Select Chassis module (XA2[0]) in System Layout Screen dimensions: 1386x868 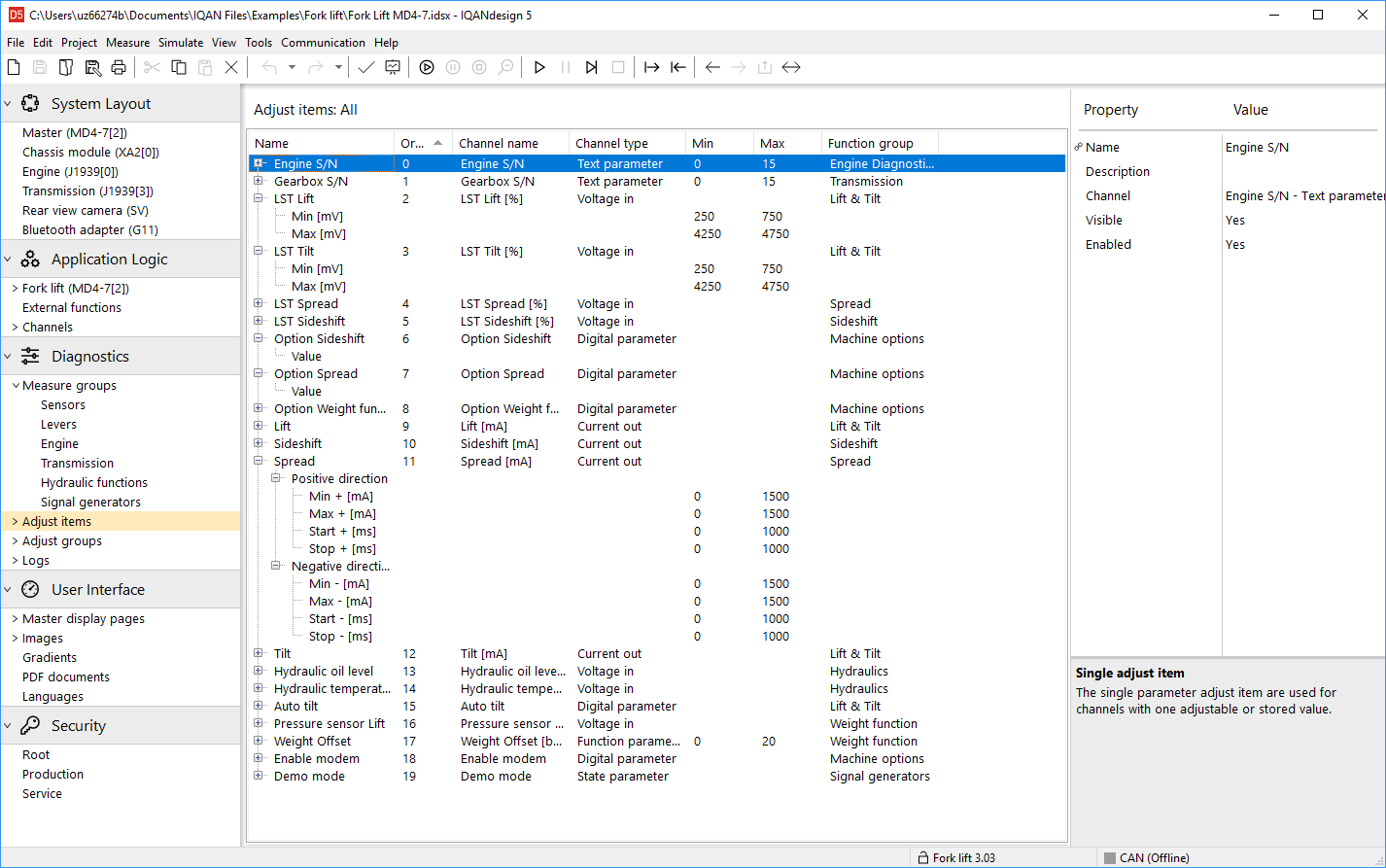coord(90,153)
